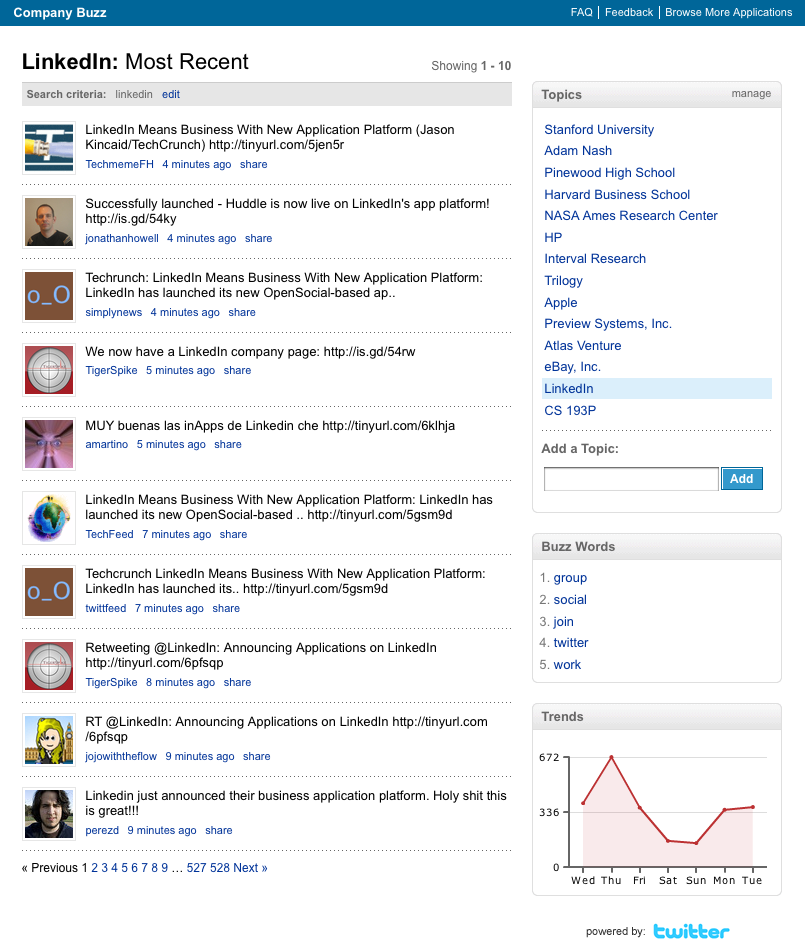Click the Feedback header link
The image size is (805, 949).
[x=629, y=13]
